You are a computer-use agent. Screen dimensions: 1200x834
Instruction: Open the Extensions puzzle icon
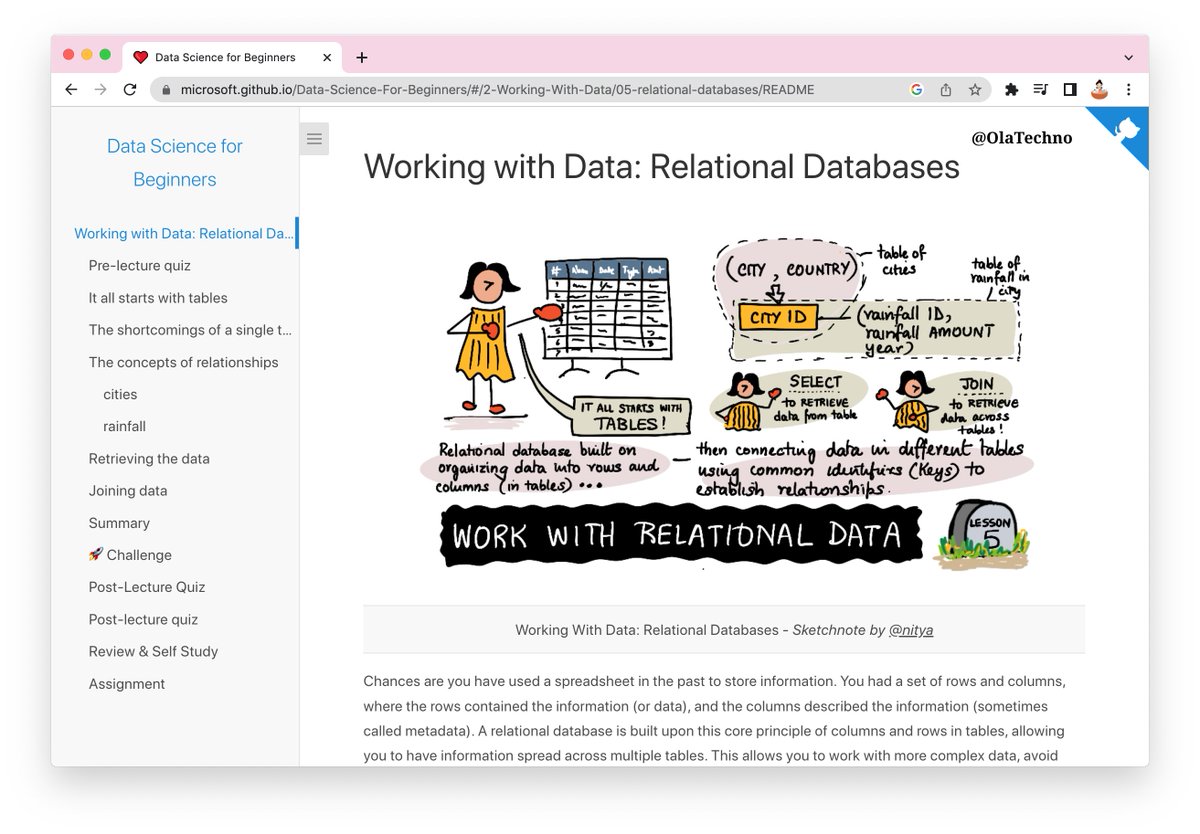coord(1011,89)
